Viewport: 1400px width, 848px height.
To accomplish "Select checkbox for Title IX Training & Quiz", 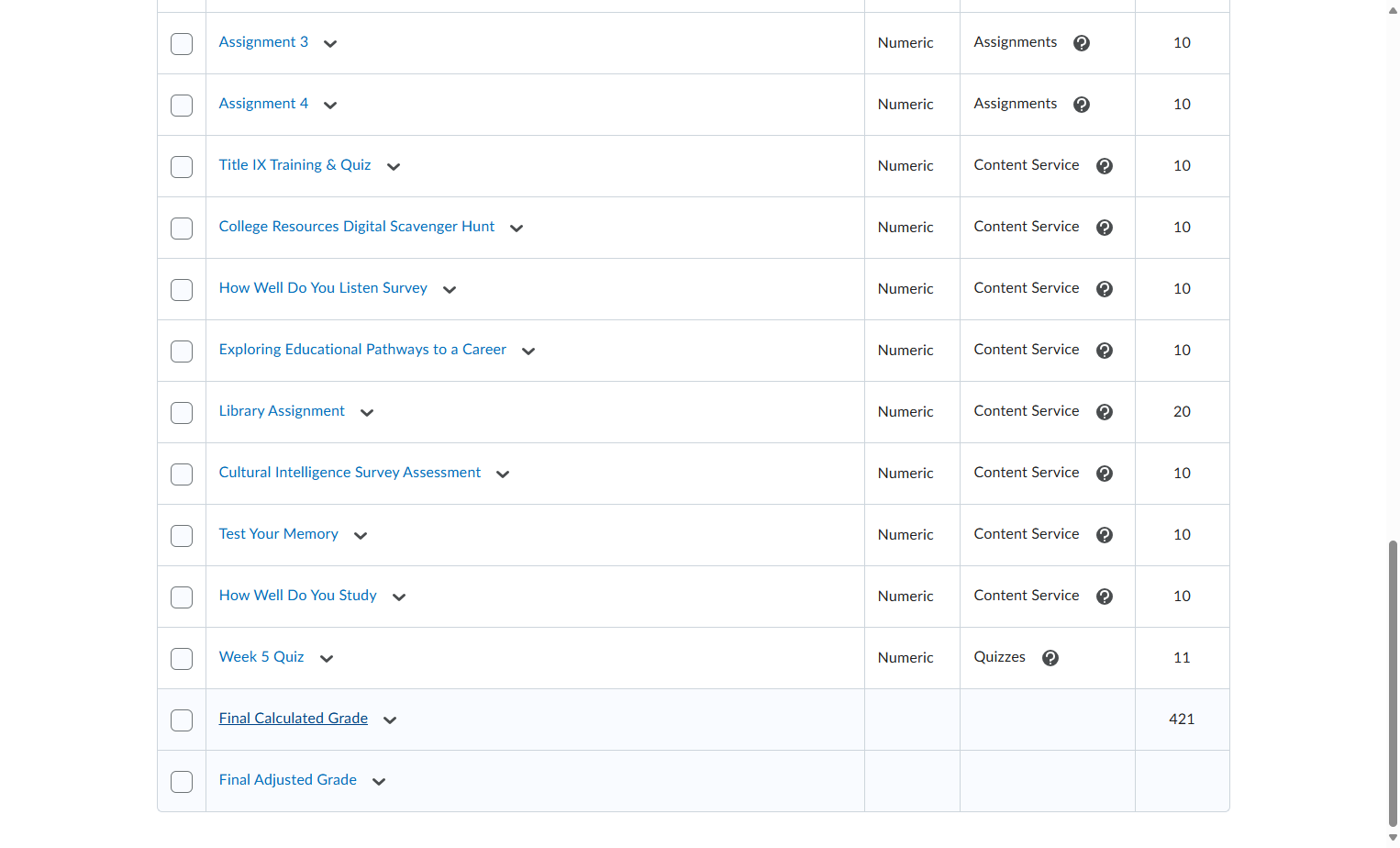I will point(182,167).
